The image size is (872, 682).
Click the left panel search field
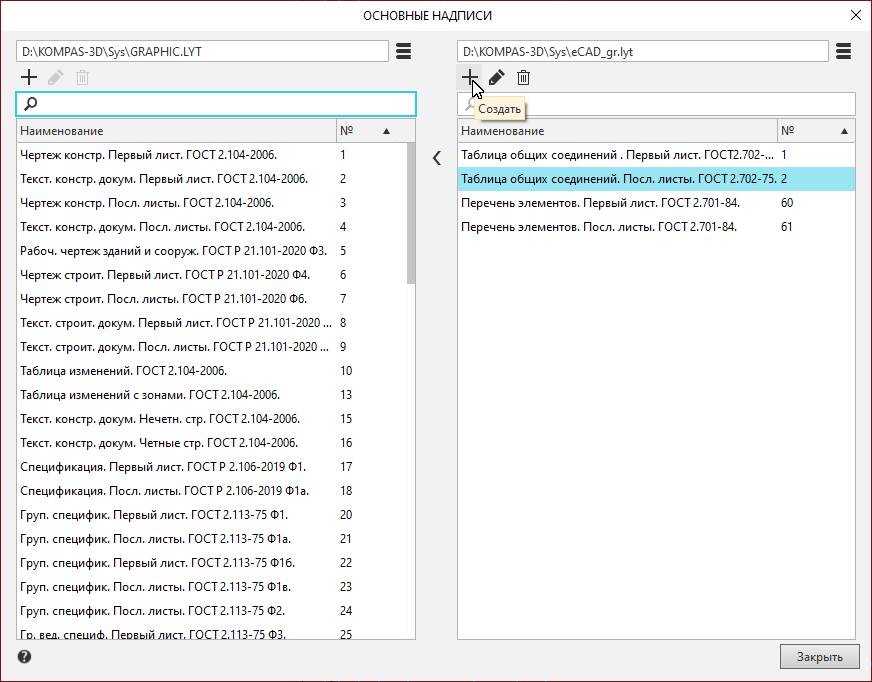pos(225,104)
